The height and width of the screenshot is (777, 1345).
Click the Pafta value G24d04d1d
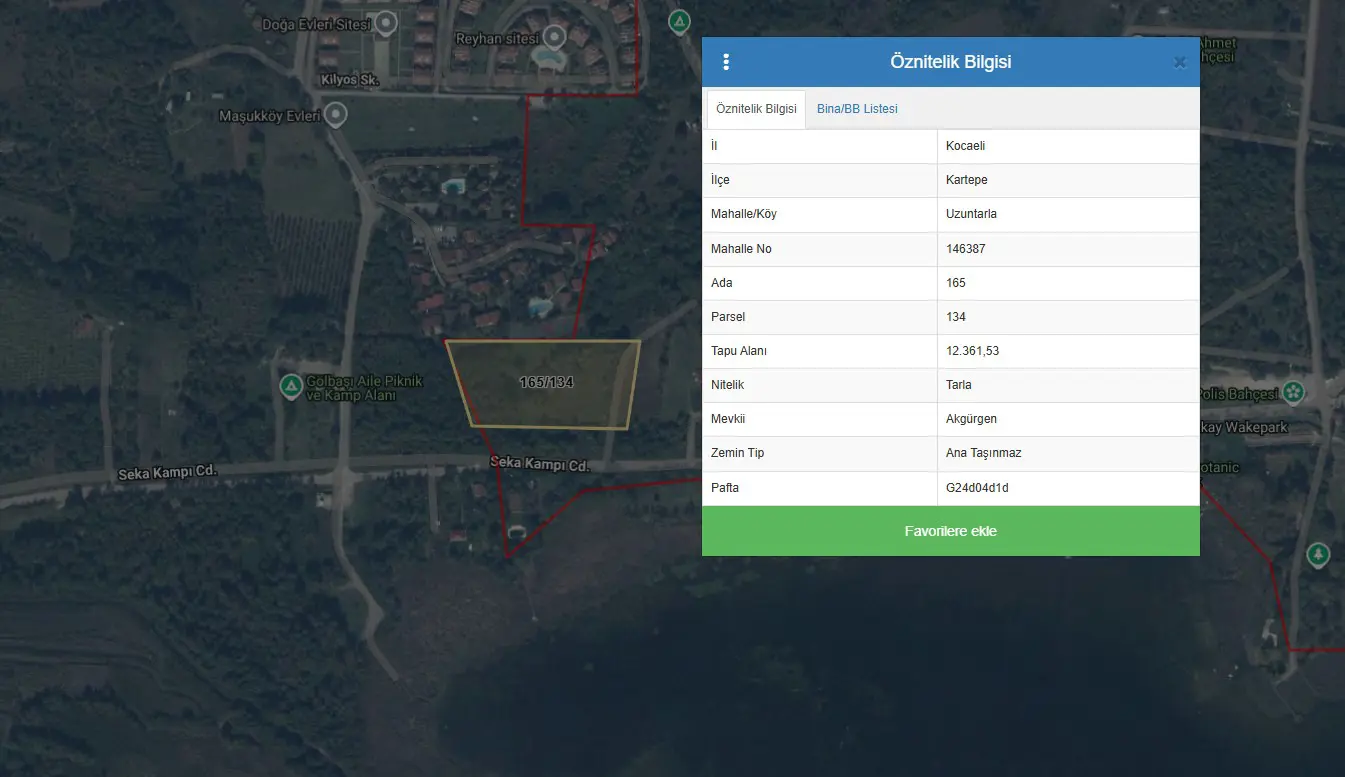click(x=979, y=488)
